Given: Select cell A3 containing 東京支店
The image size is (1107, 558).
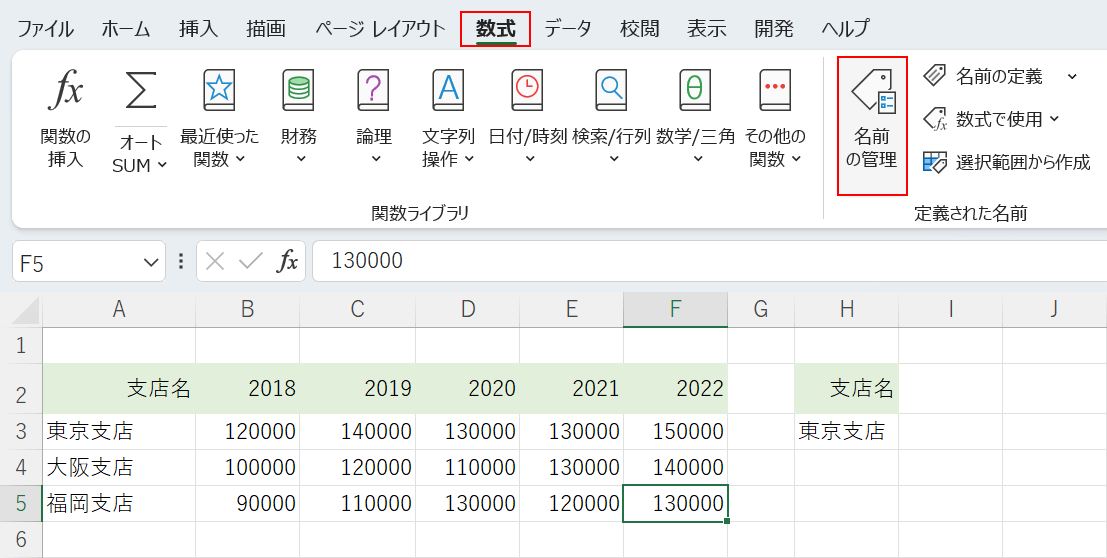Looking at the screenshot, I should pos(119,432).
